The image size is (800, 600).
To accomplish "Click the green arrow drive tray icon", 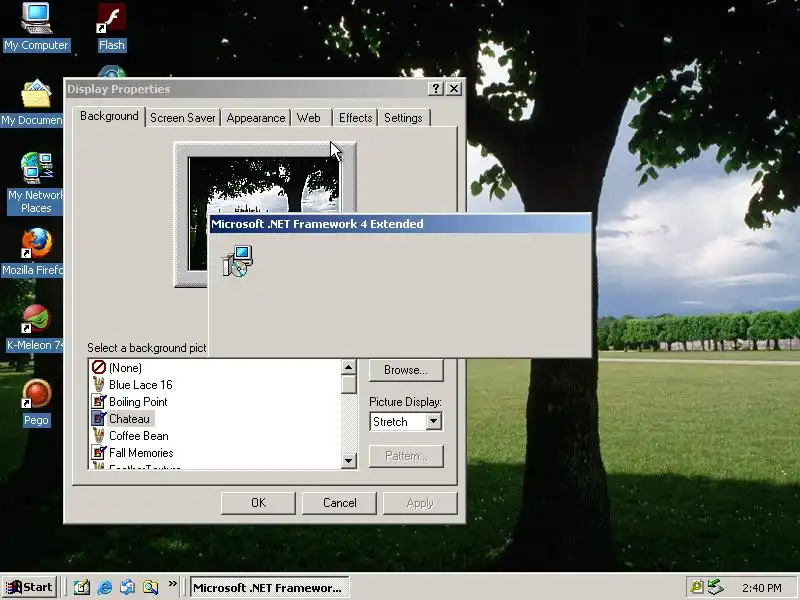I will tap(716, 587).
